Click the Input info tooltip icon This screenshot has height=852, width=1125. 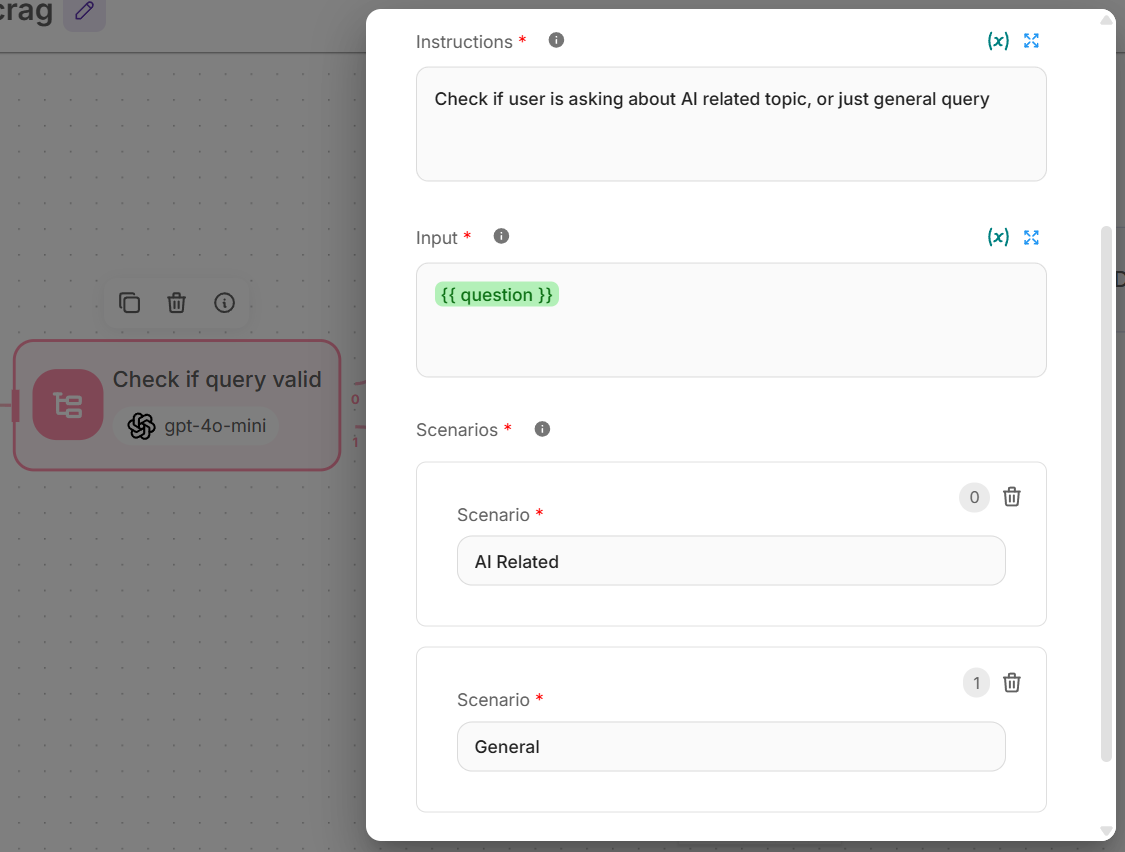[x=502, y=236]
